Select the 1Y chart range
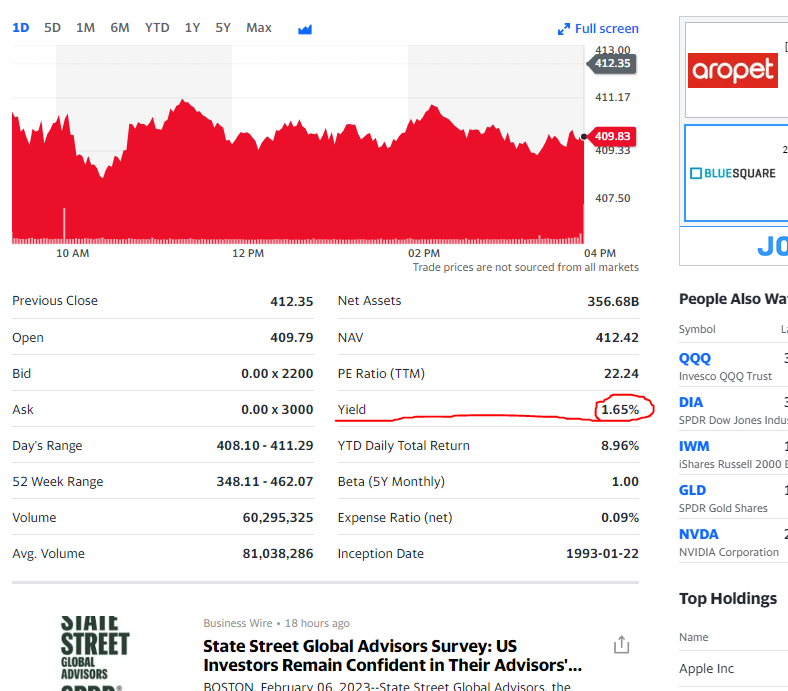The image size is (788, 691). tap(192, 28)
